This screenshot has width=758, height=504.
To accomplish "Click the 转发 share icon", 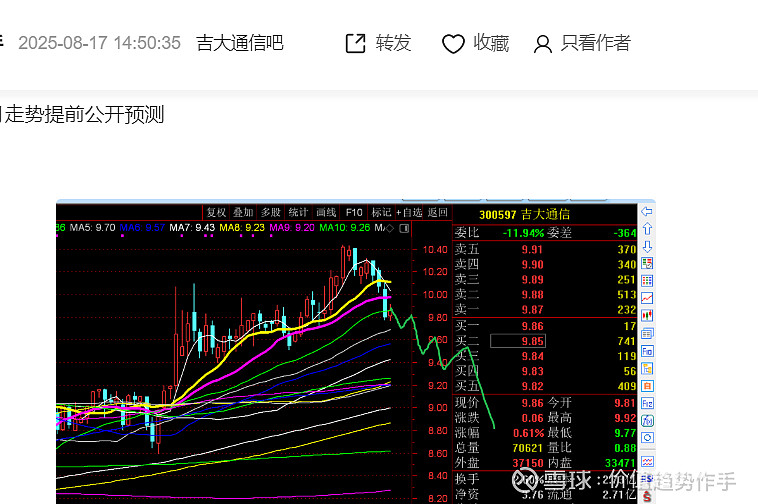I will [x=356, y=43].
